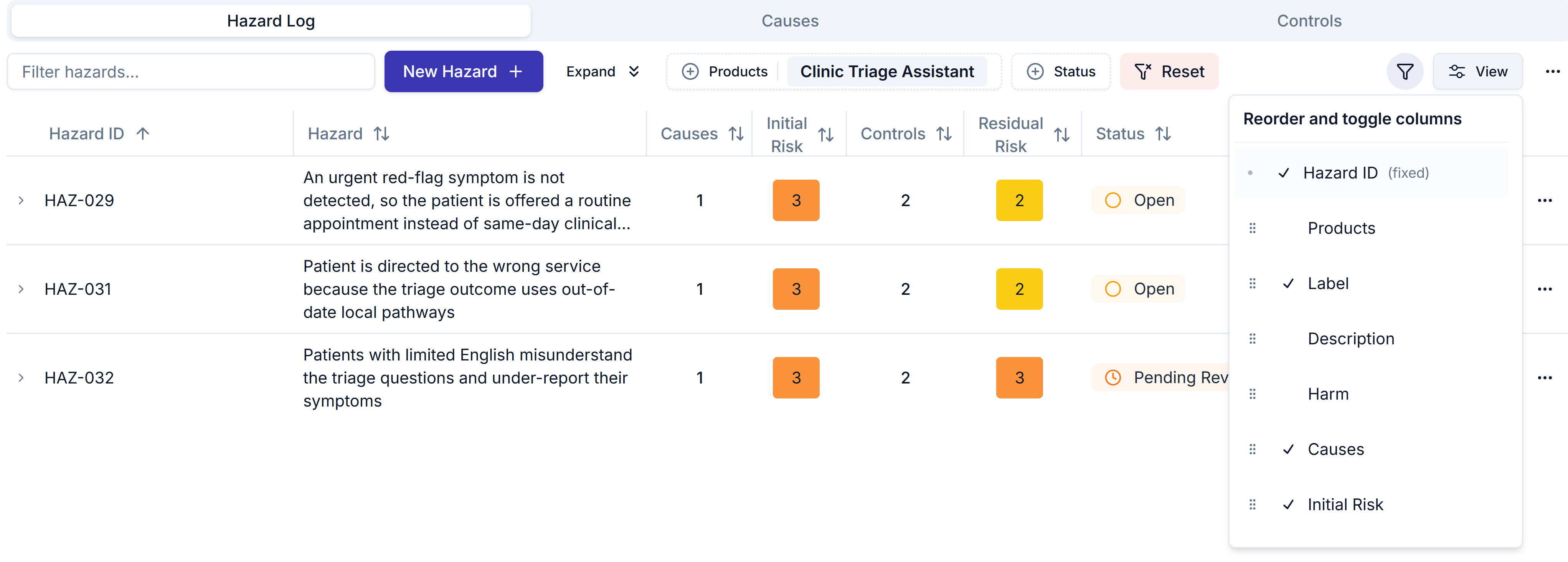
Task: Expand the HAZ-031 row
Action: tap(21, 289)
